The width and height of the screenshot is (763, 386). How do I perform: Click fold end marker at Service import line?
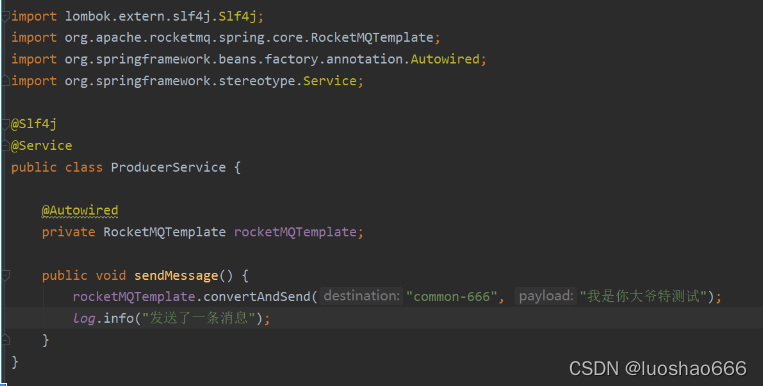(x=5, y=81)
